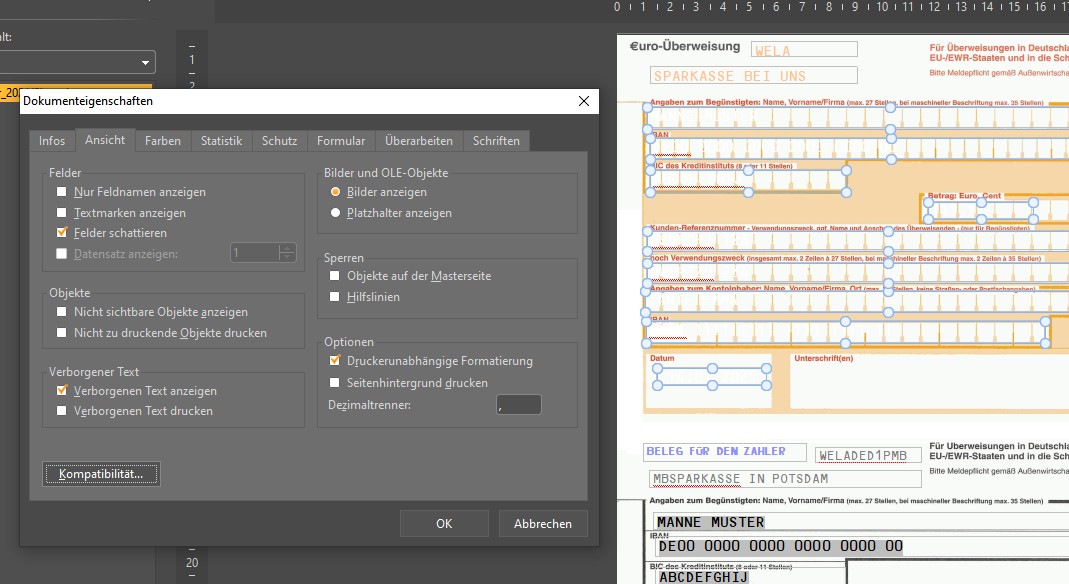Select the WELADED1PMB field
This screenshot has width=1069, height=584.
coord(869,455)
